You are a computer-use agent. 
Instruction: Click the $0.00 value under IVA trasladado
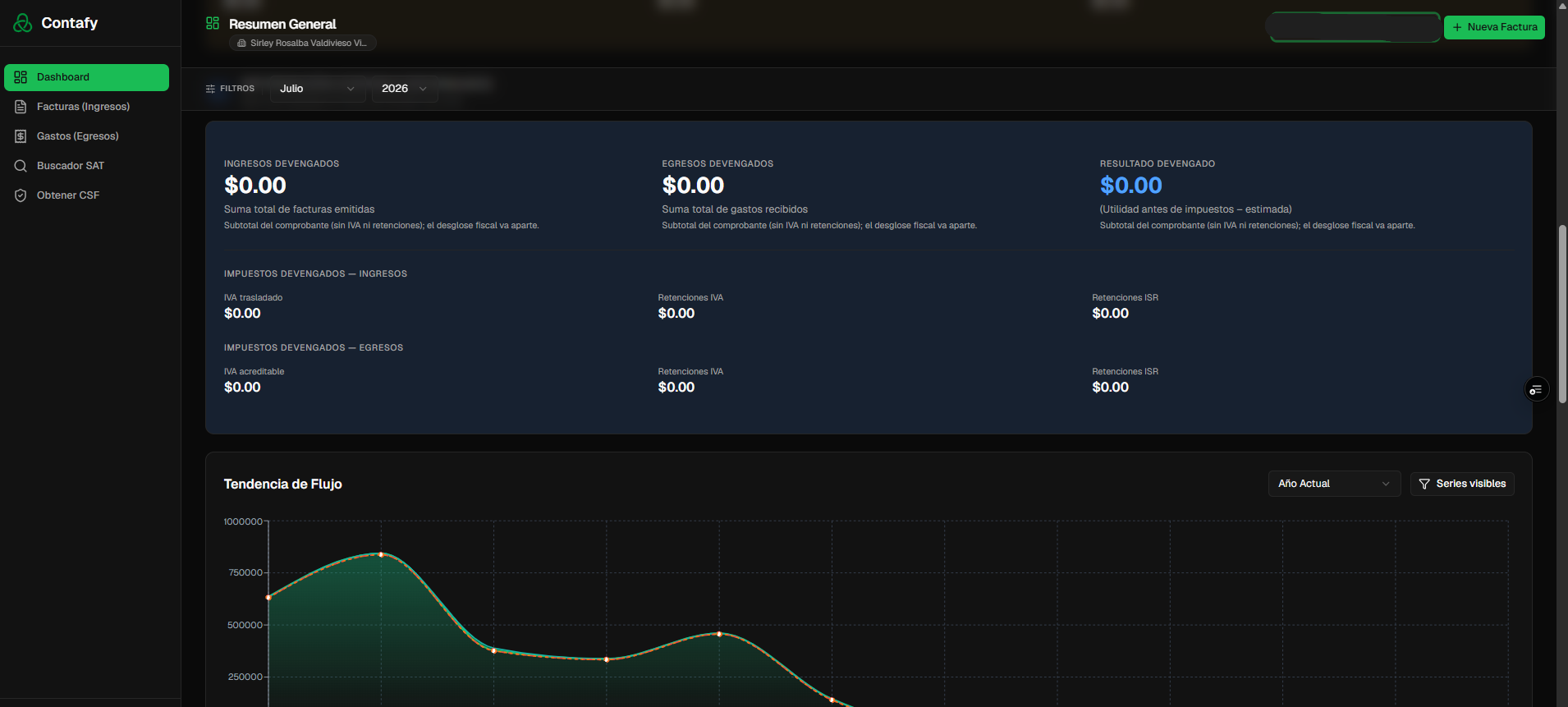242,313
